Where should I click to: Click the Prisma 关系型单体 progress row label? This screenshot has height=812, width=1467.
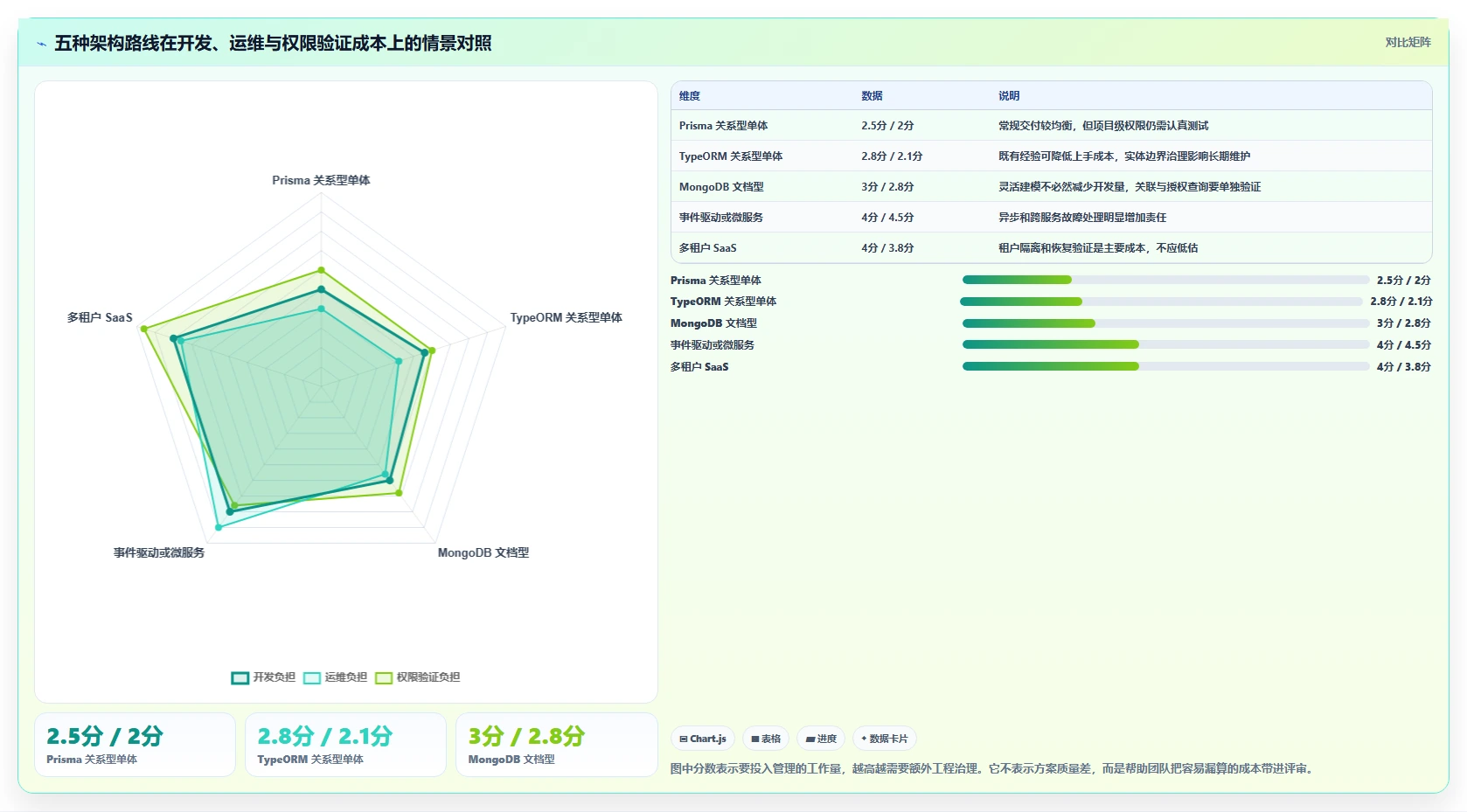point(716,281)
